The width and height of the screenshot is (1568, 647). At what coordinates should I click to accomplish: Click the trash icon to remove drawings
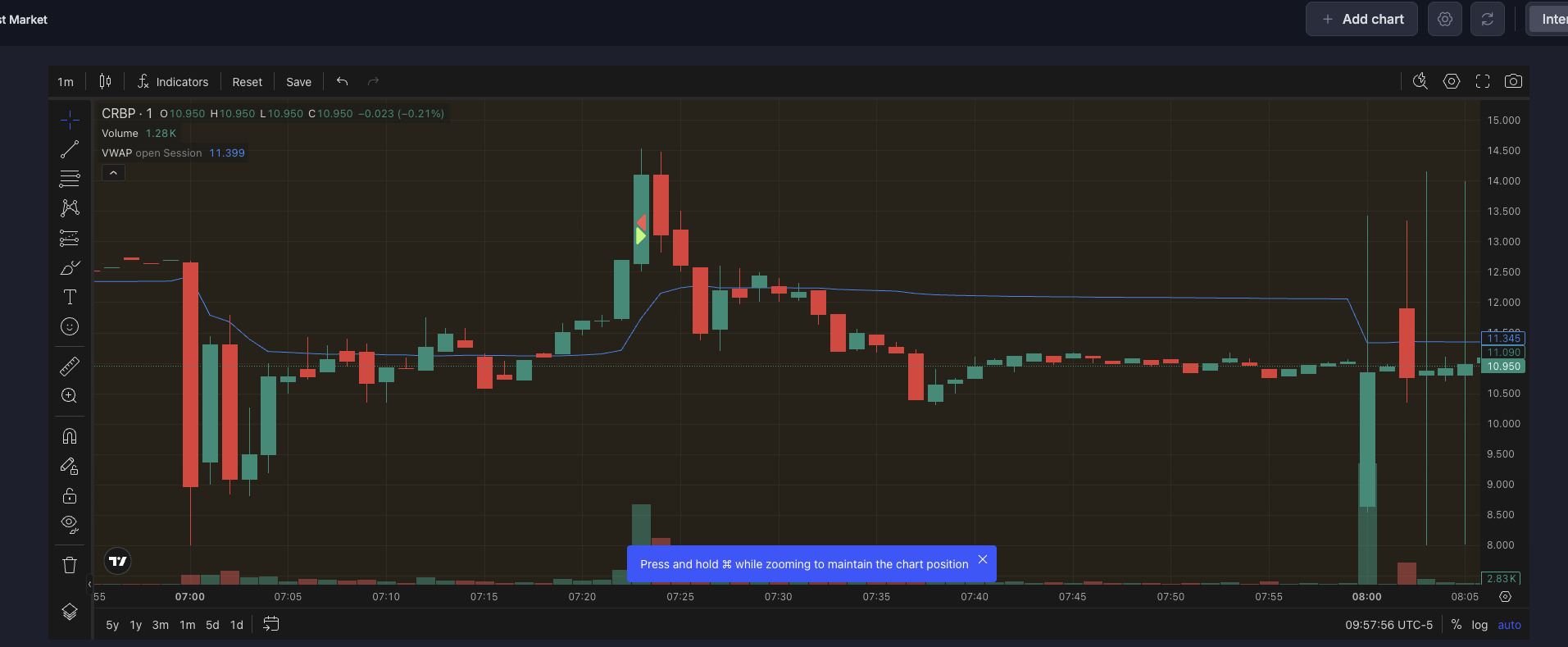click(70, 565)
